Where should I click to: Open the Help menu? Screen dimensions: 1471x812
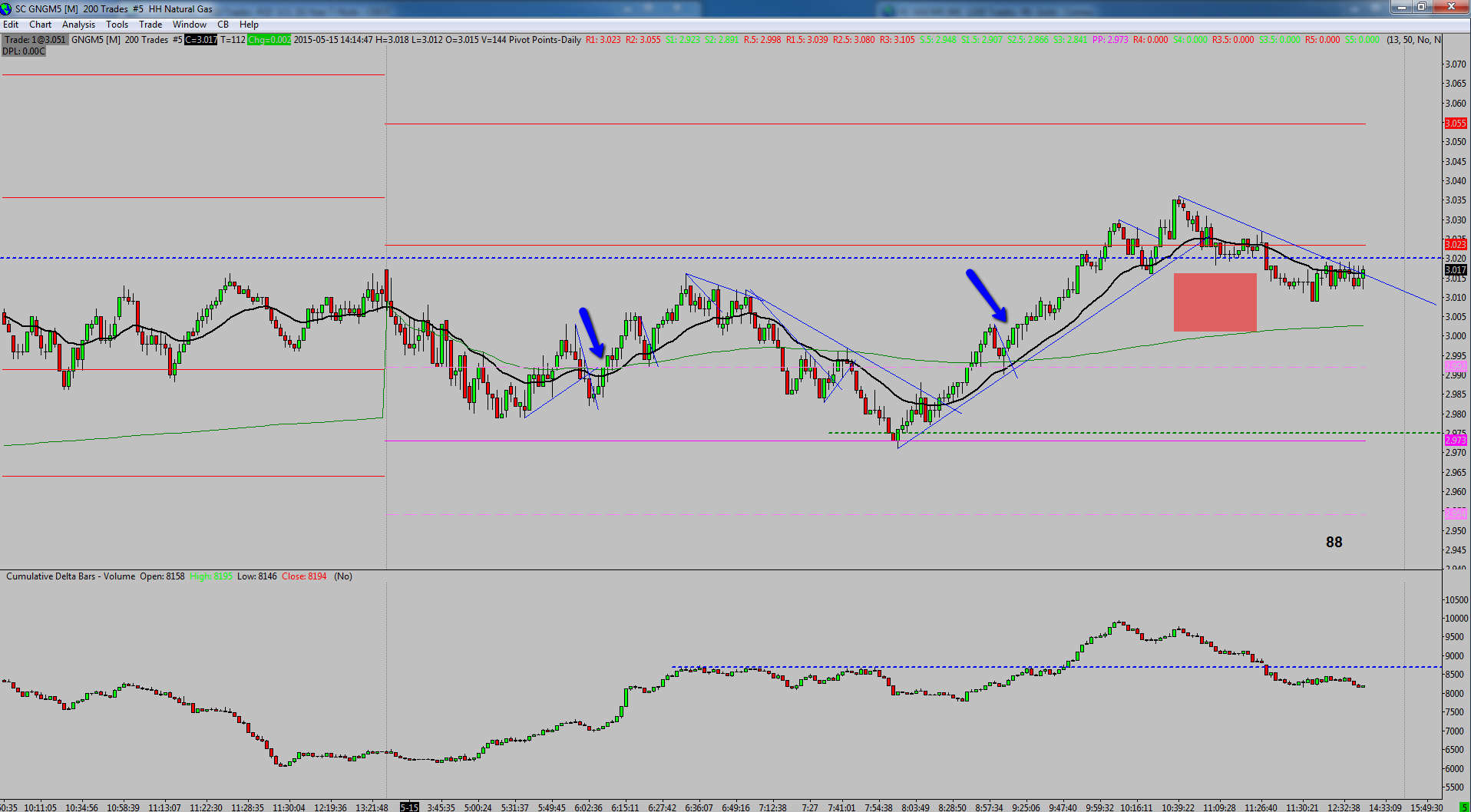pyautogui.click(x=249, y=25)
